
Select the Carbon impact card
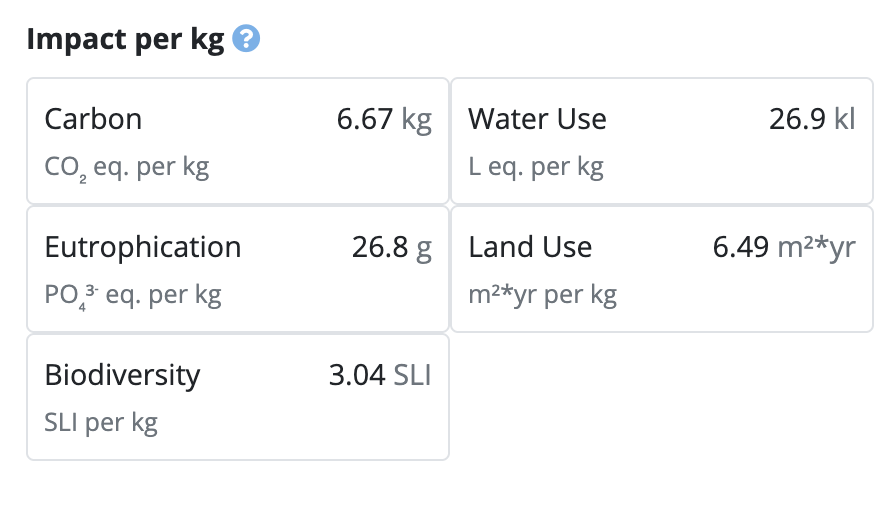(x=238, y=141)
